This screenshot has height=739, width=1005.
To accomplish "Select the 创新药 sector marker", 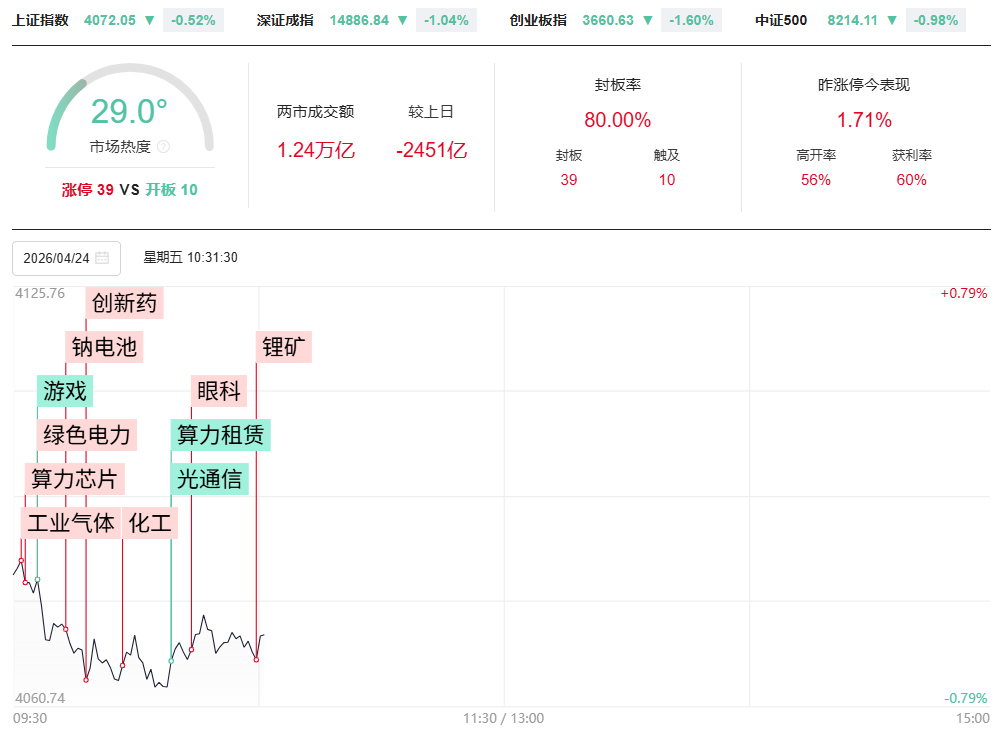I will 124,303.
